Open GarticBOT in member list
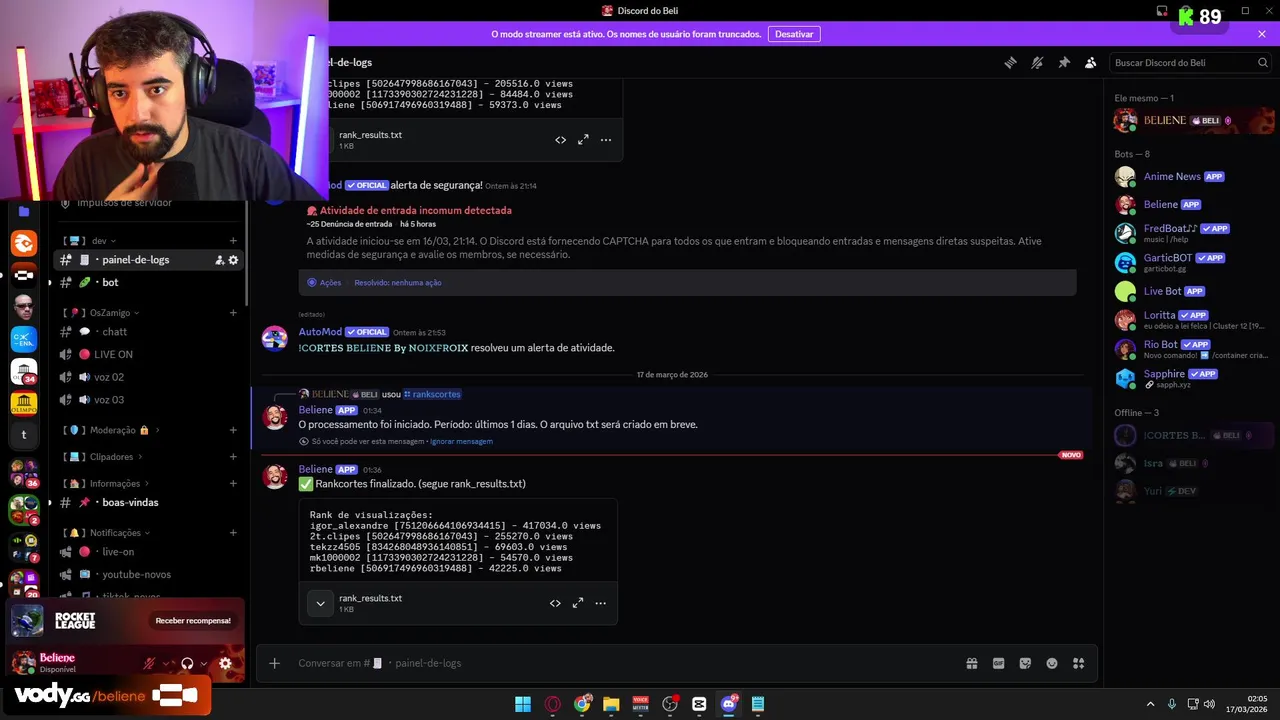Viewport: 1280px width, 720px height. 1190,262
